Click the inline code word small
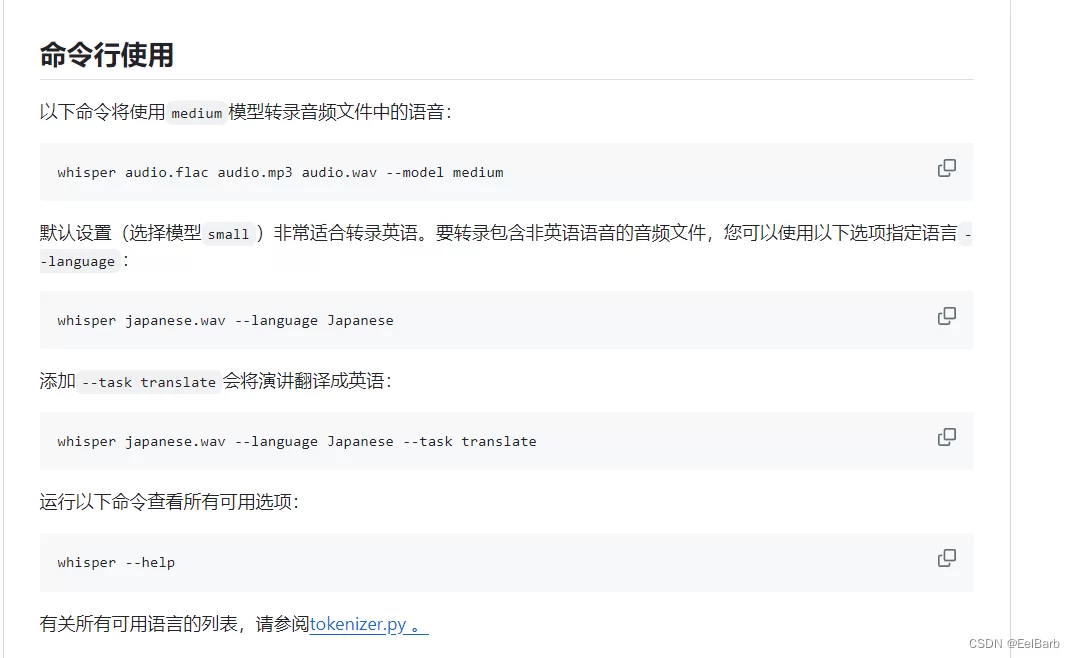This screenshot has height=658, width=1075. pos(228,234)
